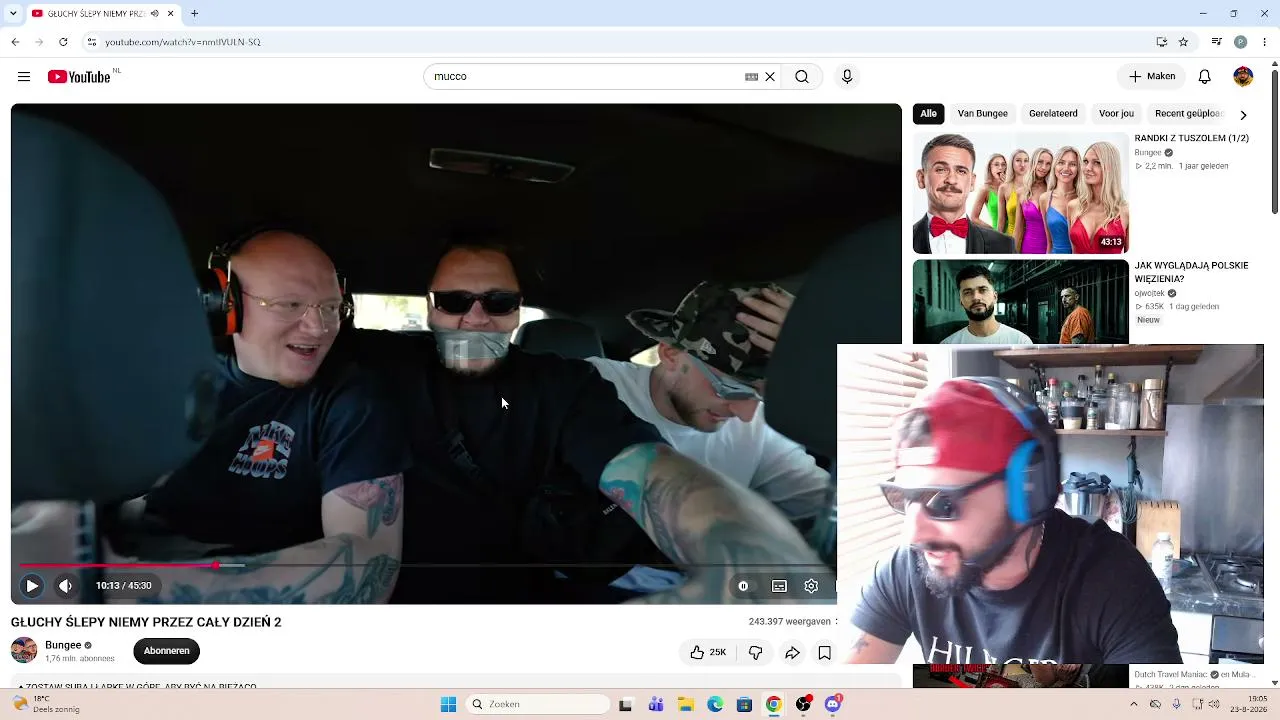Switch to Chrome in the taskbar
The width and height of the screenshot is (1280, 720).
[774, 704]
